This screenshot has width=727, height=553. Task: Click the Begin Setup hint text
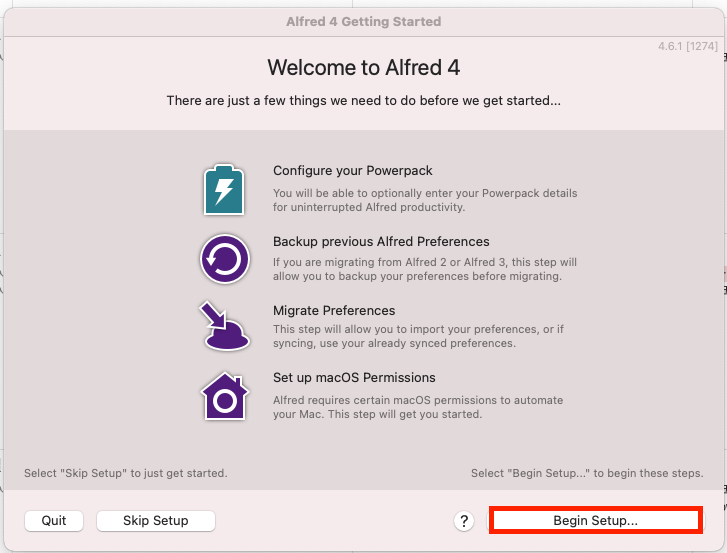[587, 473]
